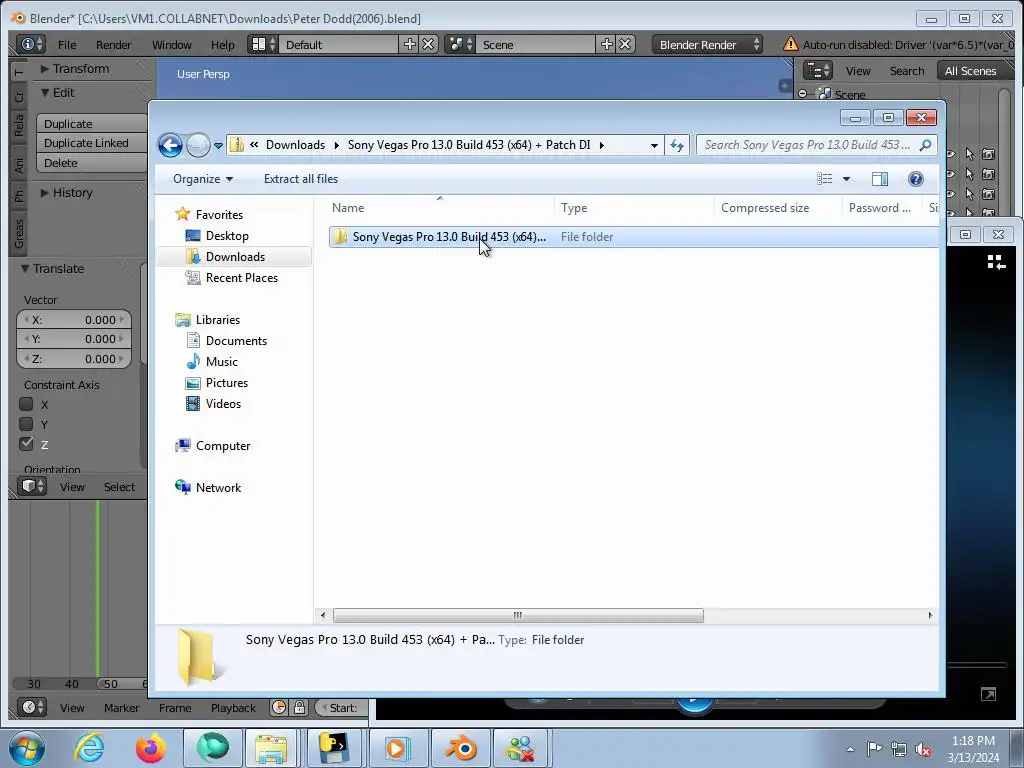Open the 3D View editor type cube icon
This screenshot has width=1024, height=768.
point(31,487)
